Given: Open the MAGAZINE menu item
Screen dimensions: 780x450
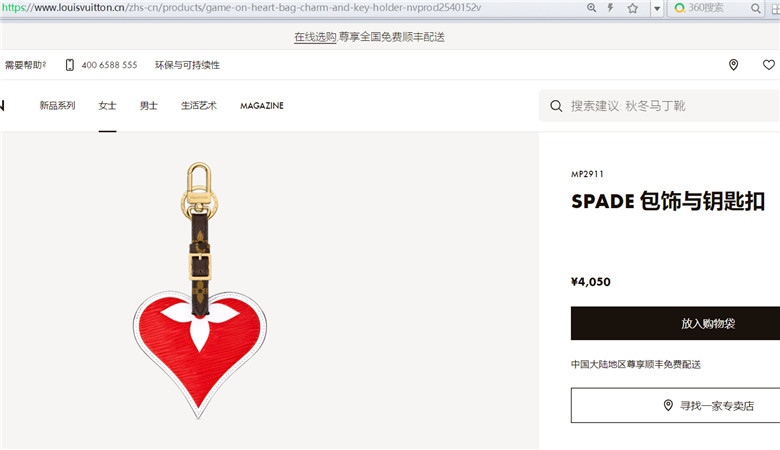Looking at the screenshot, I should pos(262,105).
